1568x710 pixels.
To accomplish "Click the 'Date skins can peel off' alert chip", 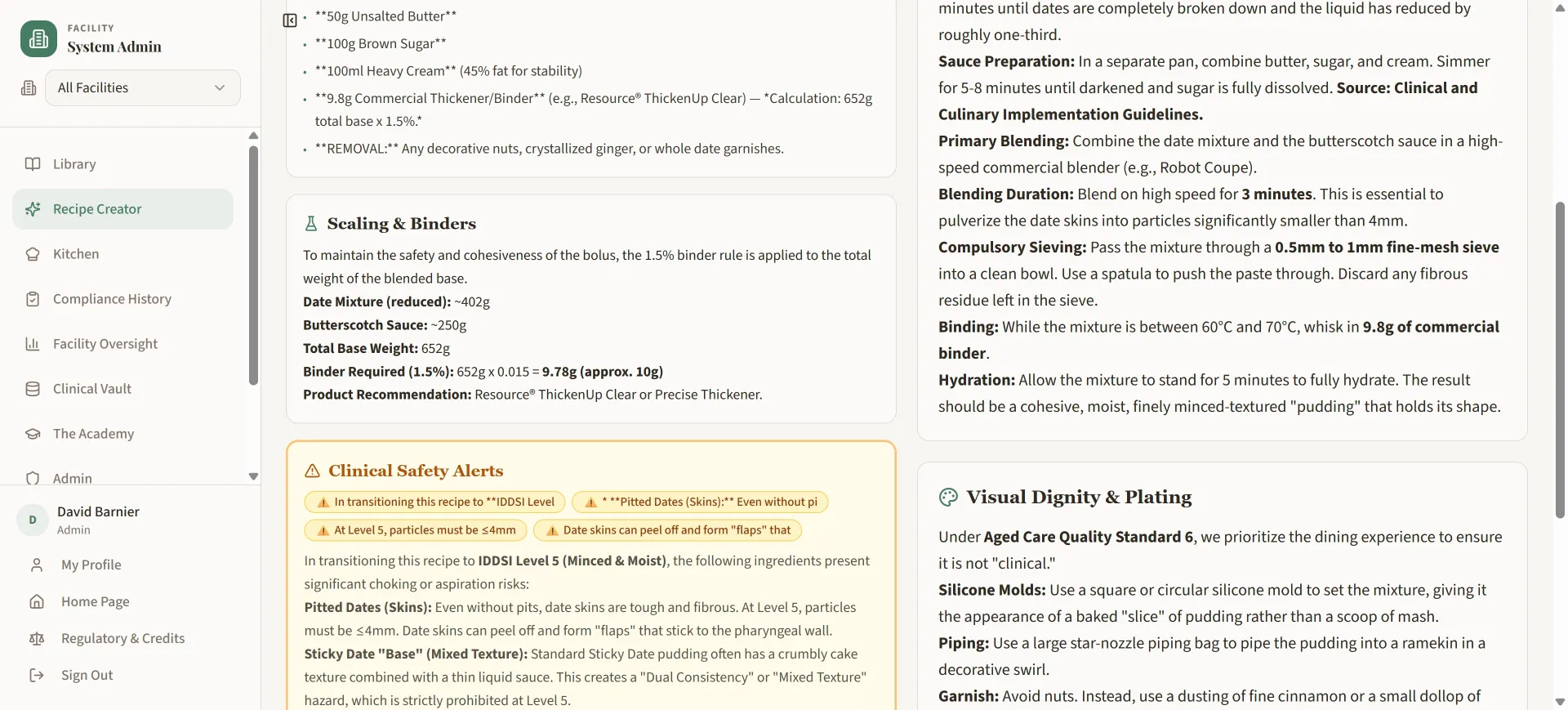I will coord(667,530).
